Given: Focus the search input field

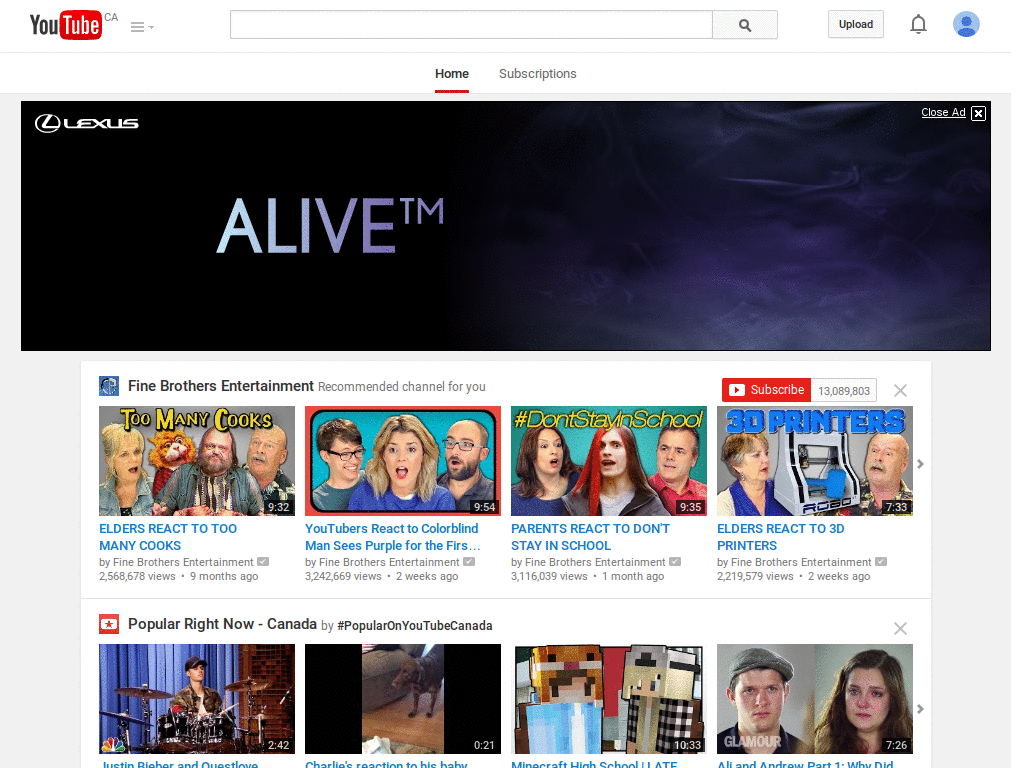Looking at the screenshot, I should point(471,25).
